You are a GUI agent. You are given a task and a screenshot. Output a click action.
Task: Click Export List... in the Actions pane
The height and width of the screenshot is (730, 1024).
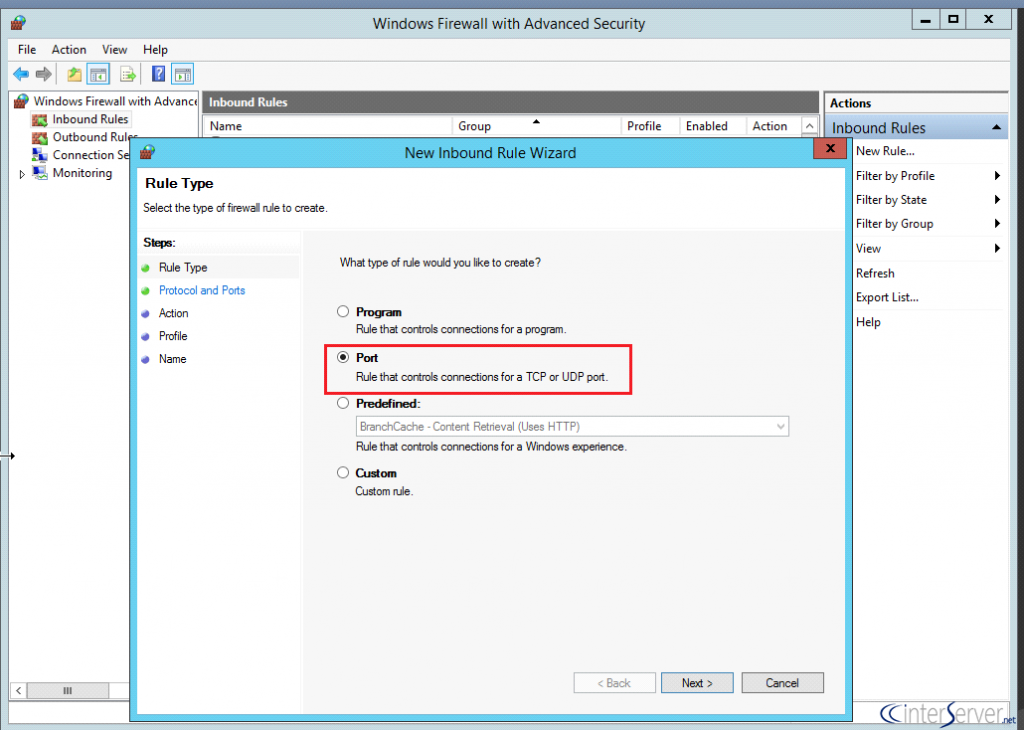[887, 297]
